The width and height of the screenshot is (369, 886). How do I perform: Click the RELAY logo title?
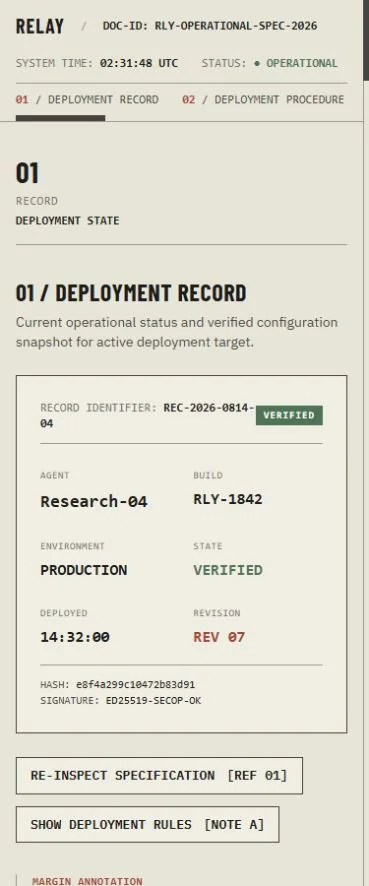coord(40,26)
